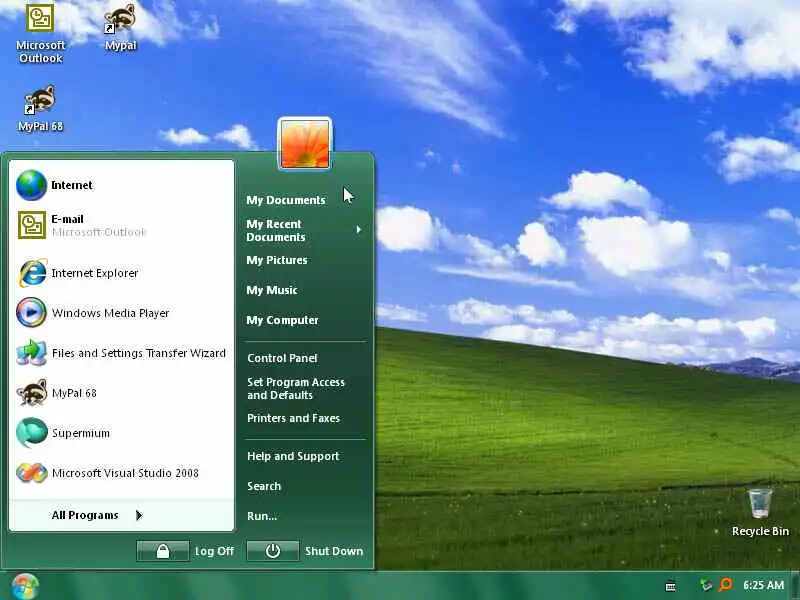800x600 pixels.
Task: Launch Microsoft Visual Studio 2008
Action: click(121, 473)
